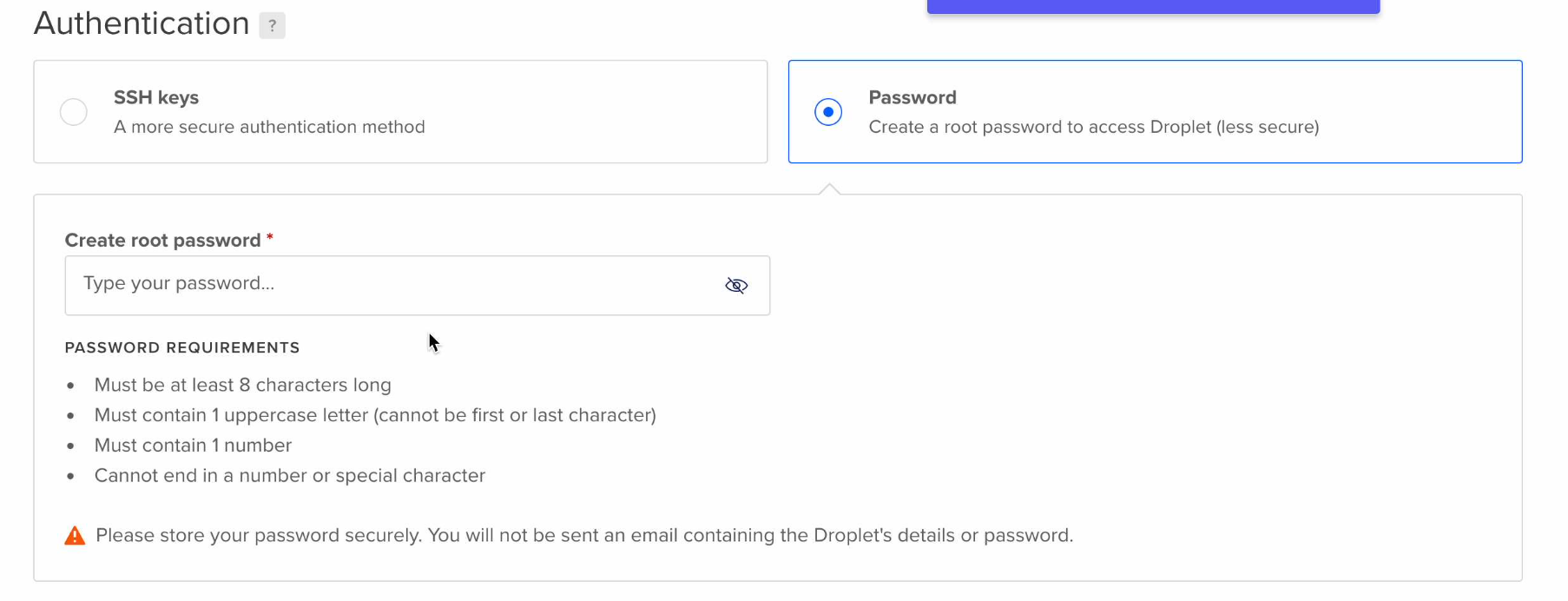Click the Create root password label

[x=162, y=241]
